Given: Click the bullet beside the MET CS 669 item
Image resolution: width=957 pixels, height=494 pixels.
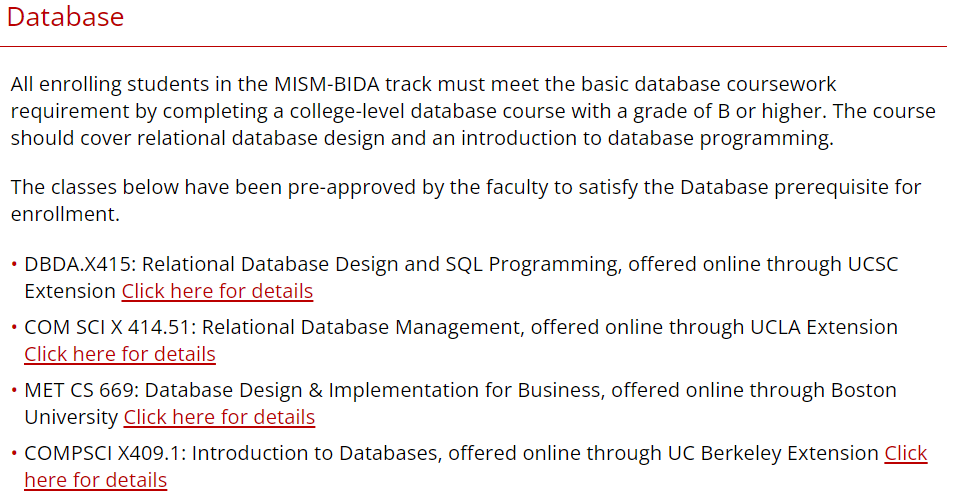Looking at the screenshot, I should point(14,390).
